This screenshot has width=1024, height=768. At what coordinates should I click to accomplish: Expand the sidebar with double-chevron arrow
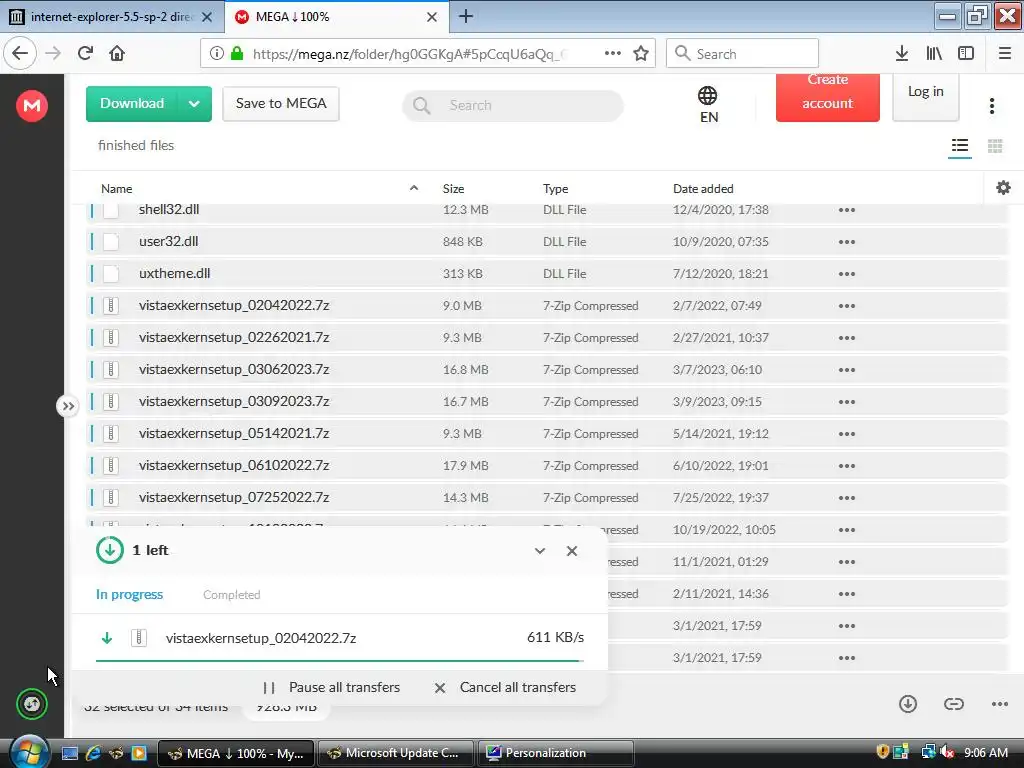67,406
